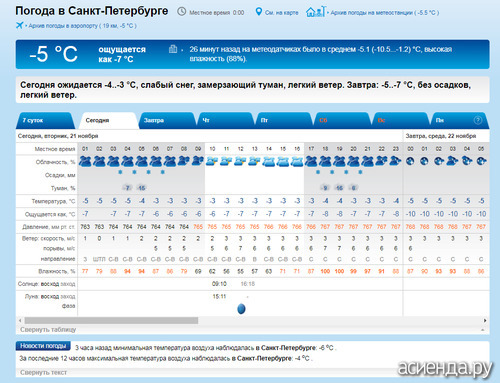Click the help question mark icon in tab bar
The height and width of the screenshot is (383, 500).
(x=478, y=120)
